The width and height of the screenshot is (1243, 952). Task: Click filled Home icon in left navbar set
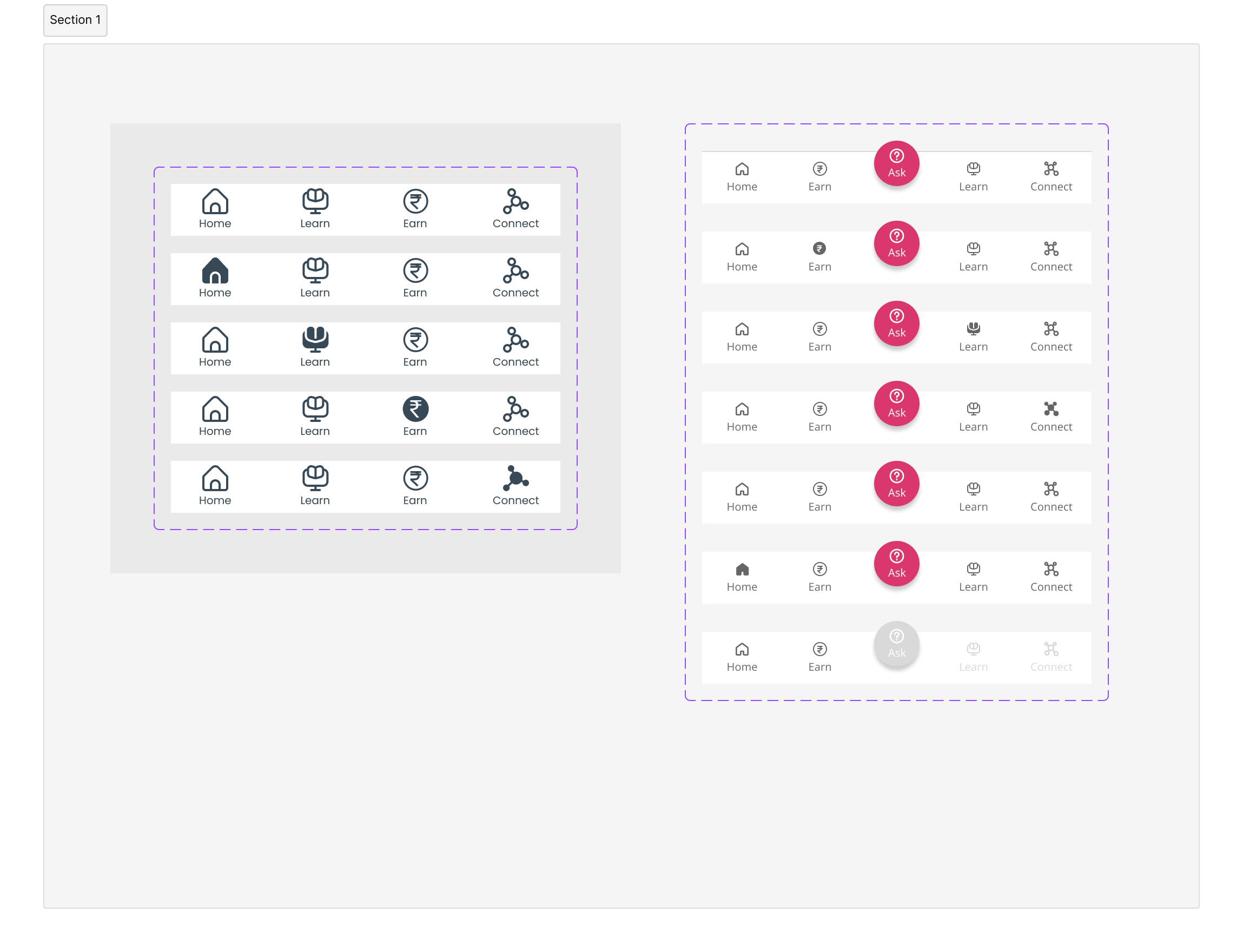pos(215,271)
